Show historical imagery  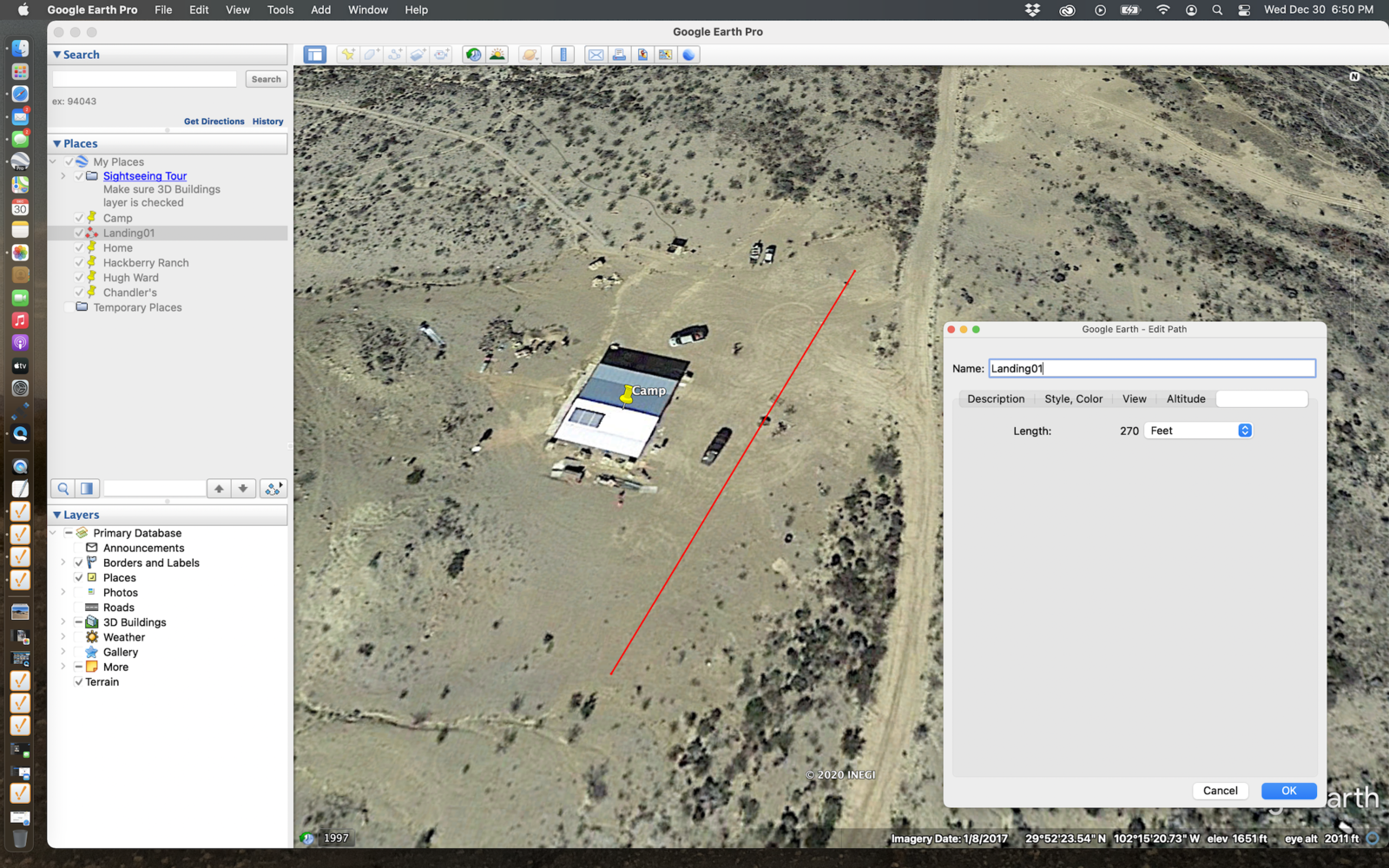click(x=473, y=54)
